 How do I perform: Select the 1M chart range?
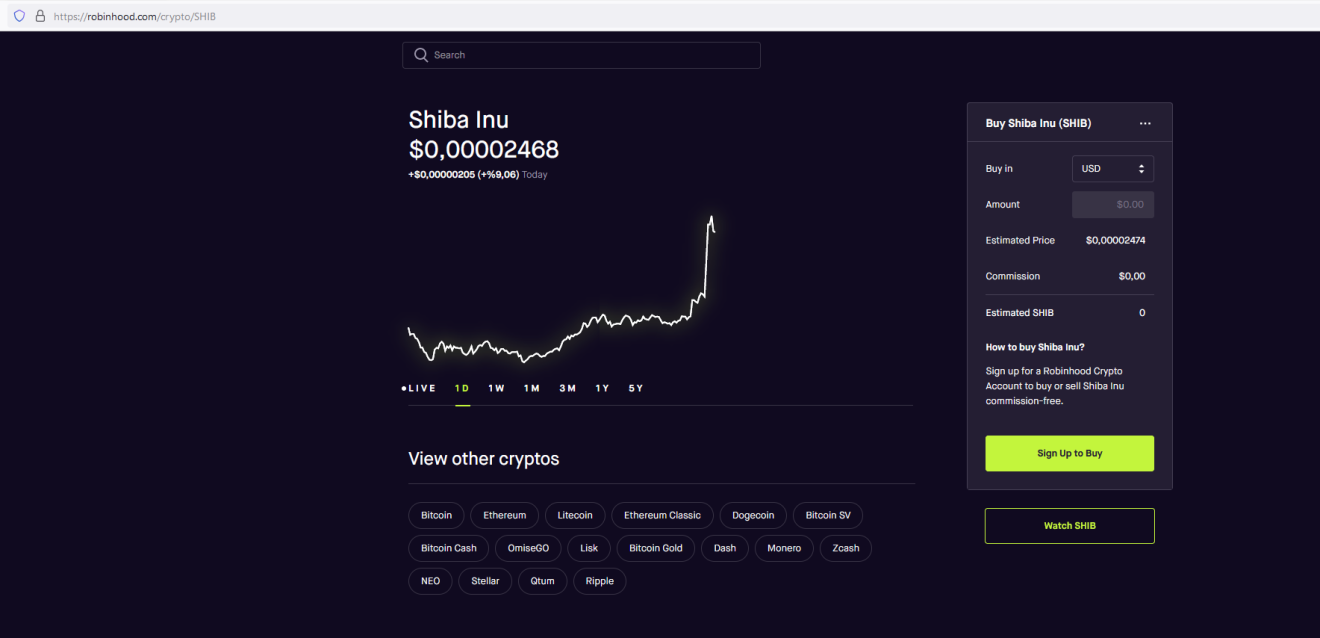tap(531, 388)
